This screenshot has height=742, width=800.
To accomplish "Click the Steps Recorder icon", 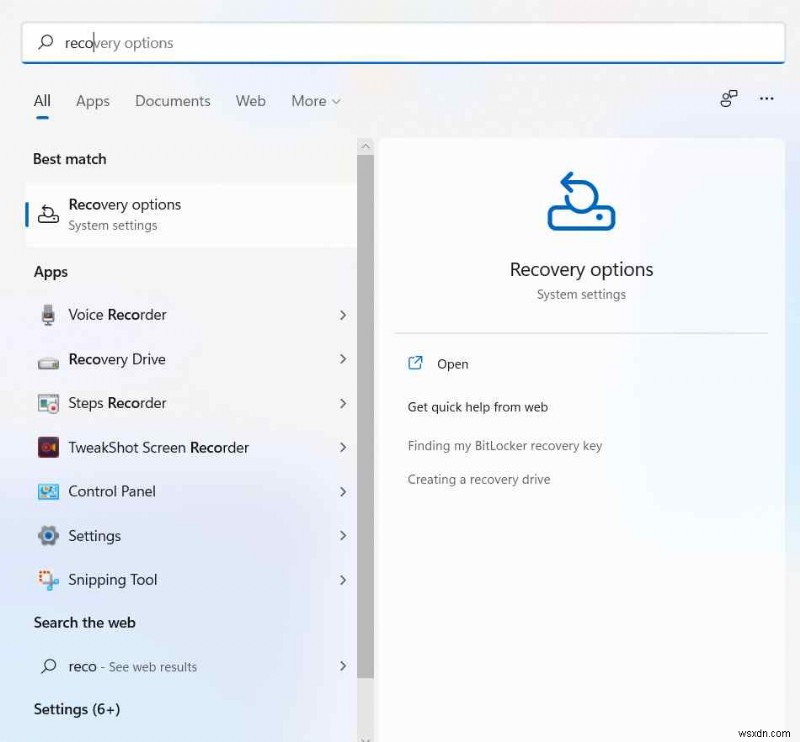I will tap(48, 403).
